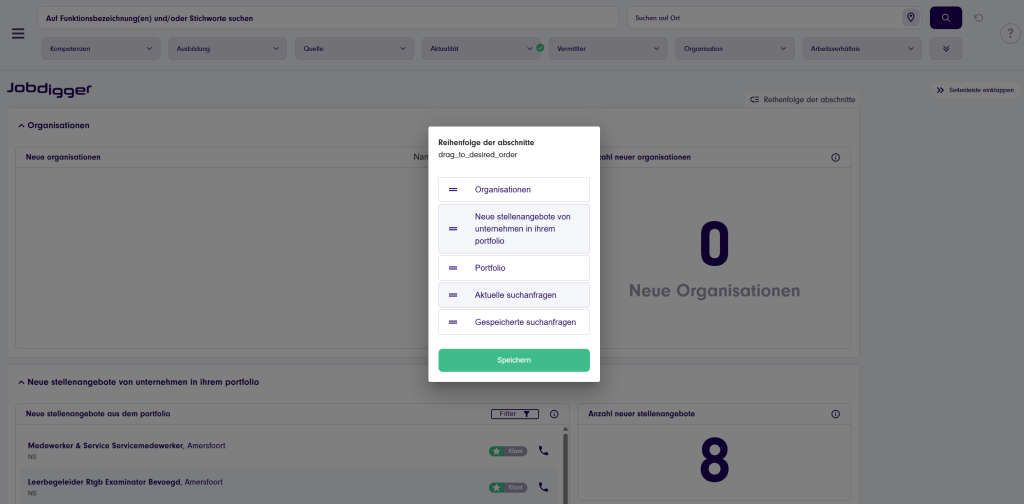1024x504 pixels.
Task: Click the green Speichern button
Action: (x=514, y=360)
